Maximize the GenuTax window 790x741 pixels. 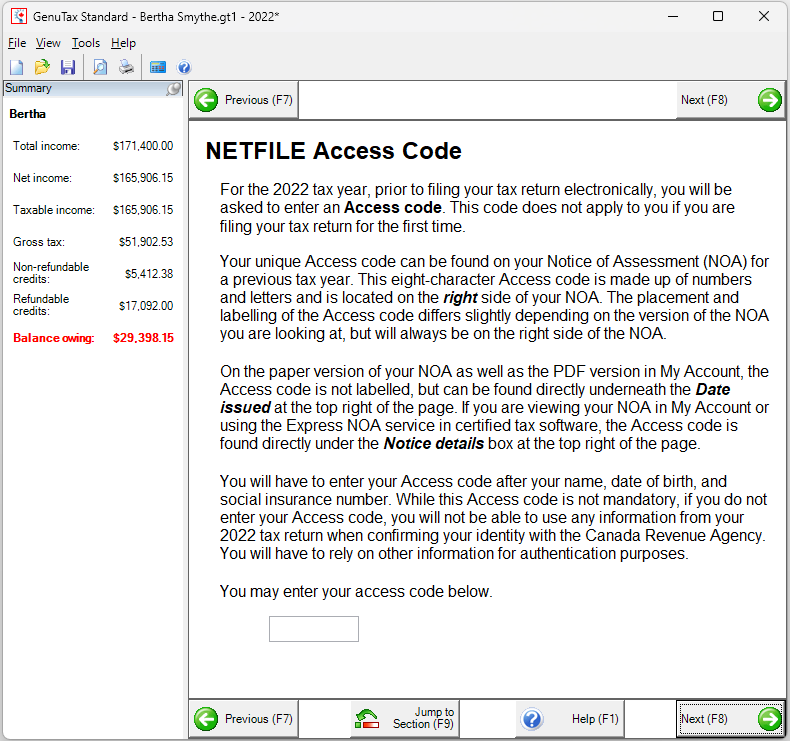pyautogui.click(x=718, y=16)
